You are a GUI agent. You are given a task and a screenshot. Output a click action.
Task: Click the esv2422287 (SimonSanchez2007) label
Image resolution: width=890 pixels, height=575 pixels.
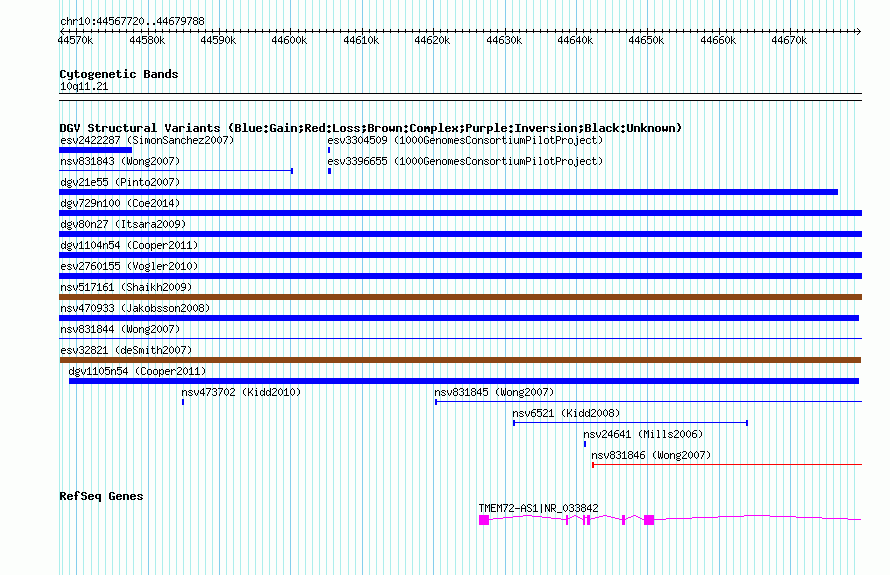(x=147, y=140)
